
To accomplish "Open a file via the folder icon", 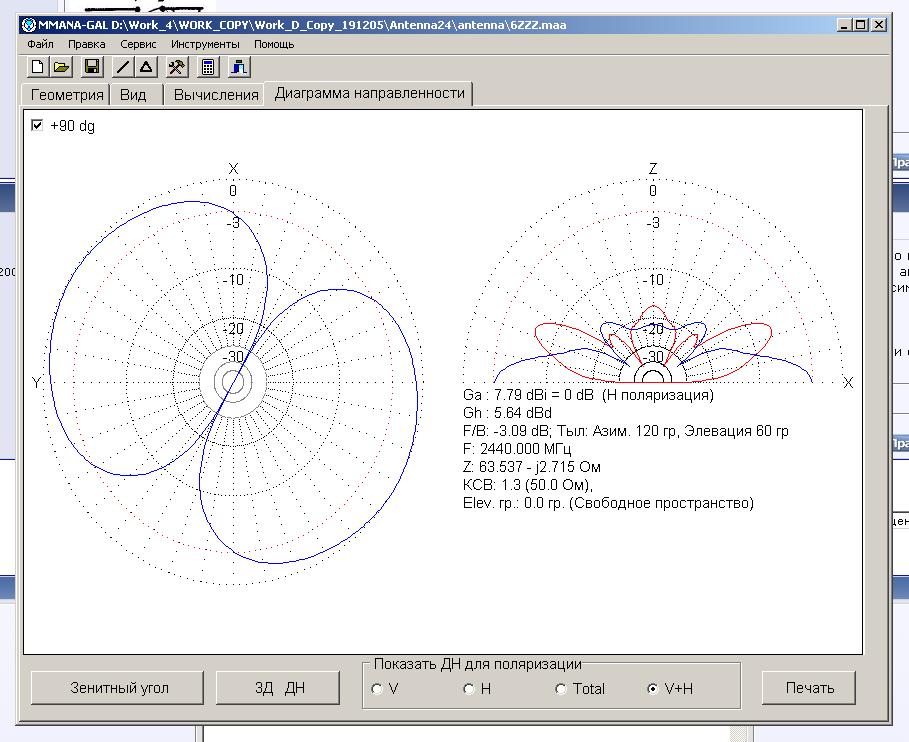I will 61,67.
